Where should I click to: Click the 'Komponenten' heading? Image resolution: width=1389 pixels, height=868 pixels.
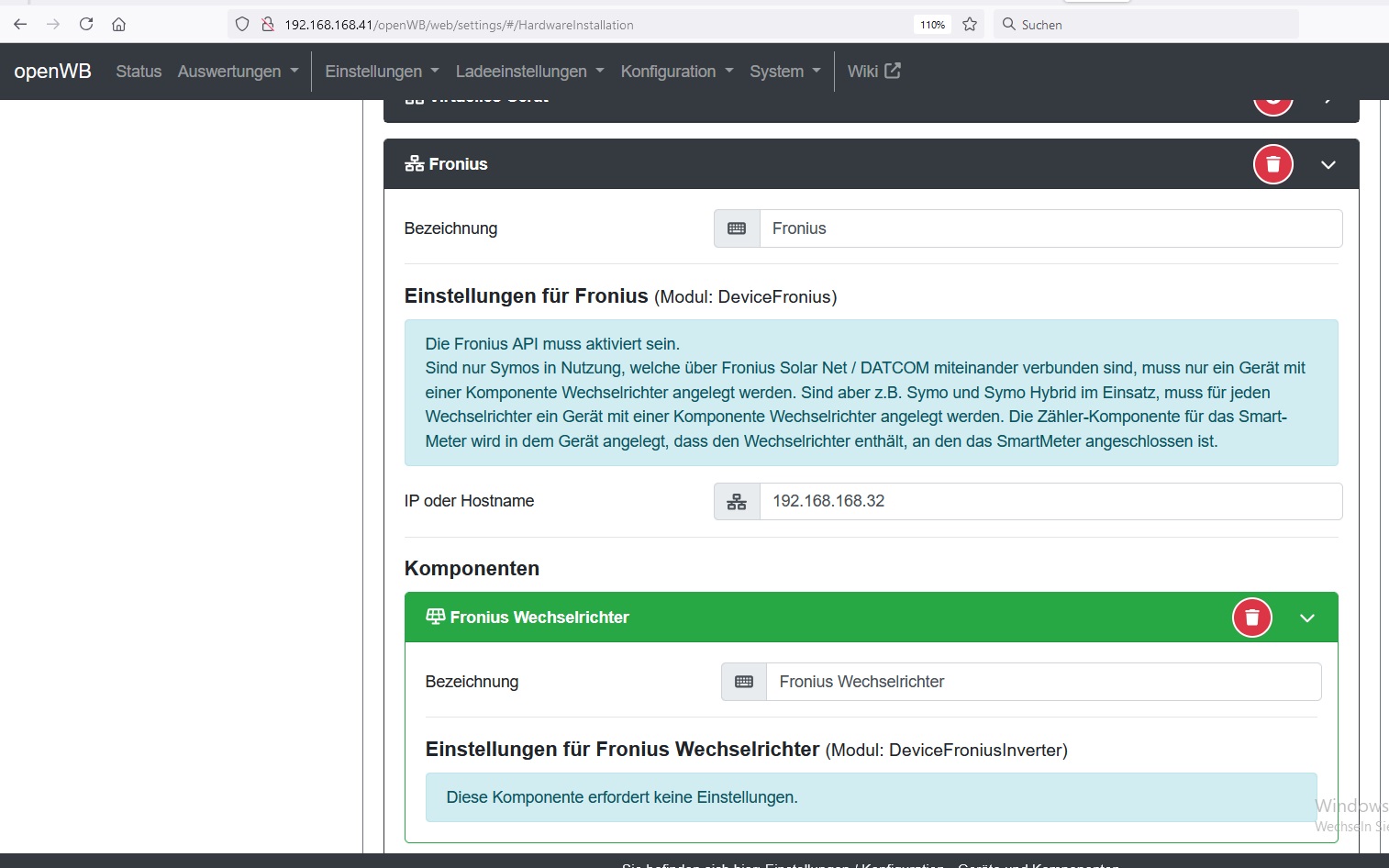click(x=472, y=569)
